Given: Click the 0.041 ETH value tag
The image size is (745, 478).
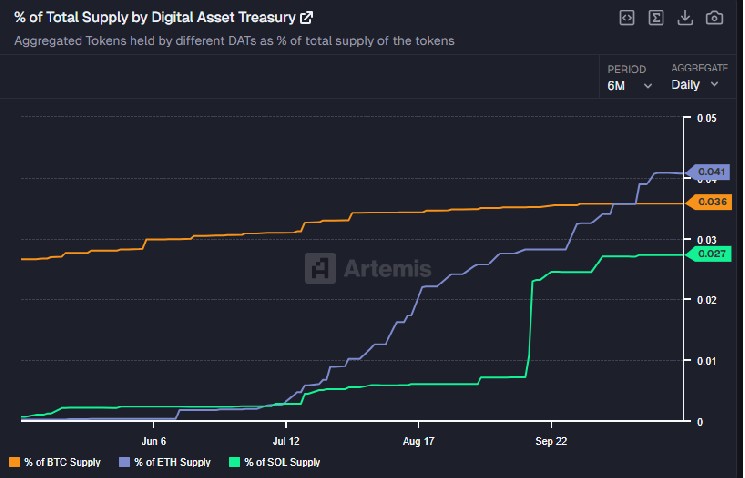Looking at the screenshot, I should 711,172.
